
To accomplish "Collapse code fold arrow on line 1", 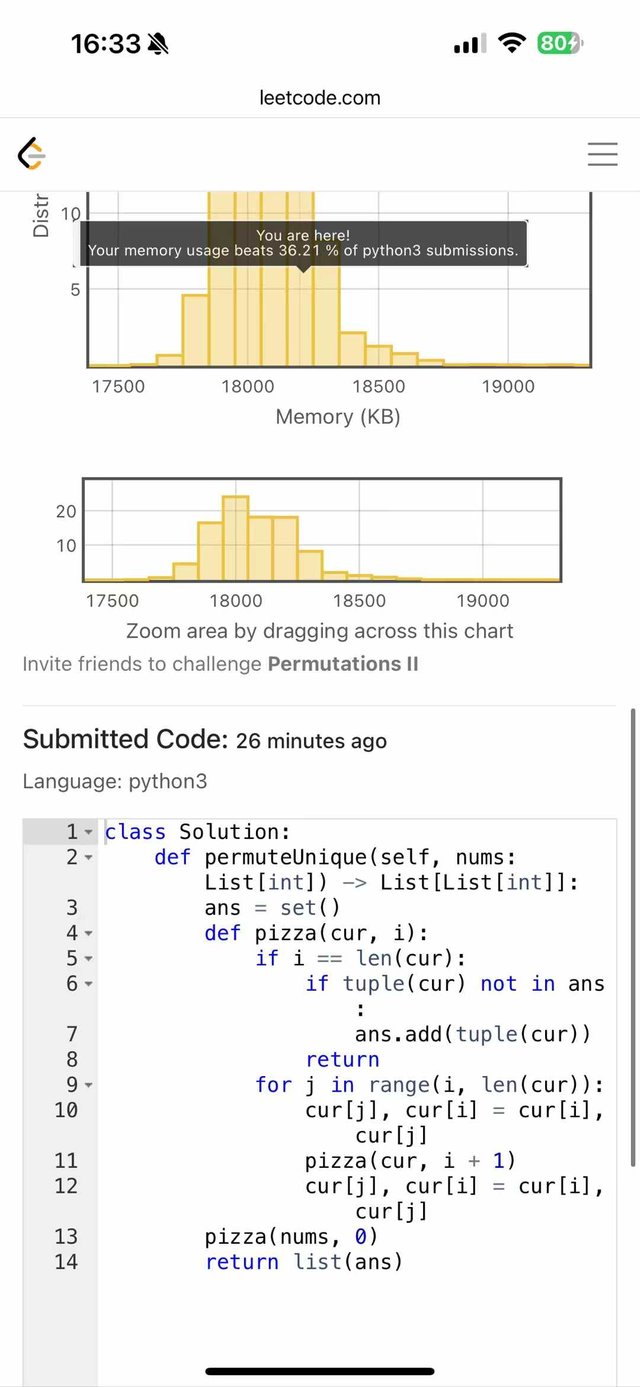I will tap(88, 832).
